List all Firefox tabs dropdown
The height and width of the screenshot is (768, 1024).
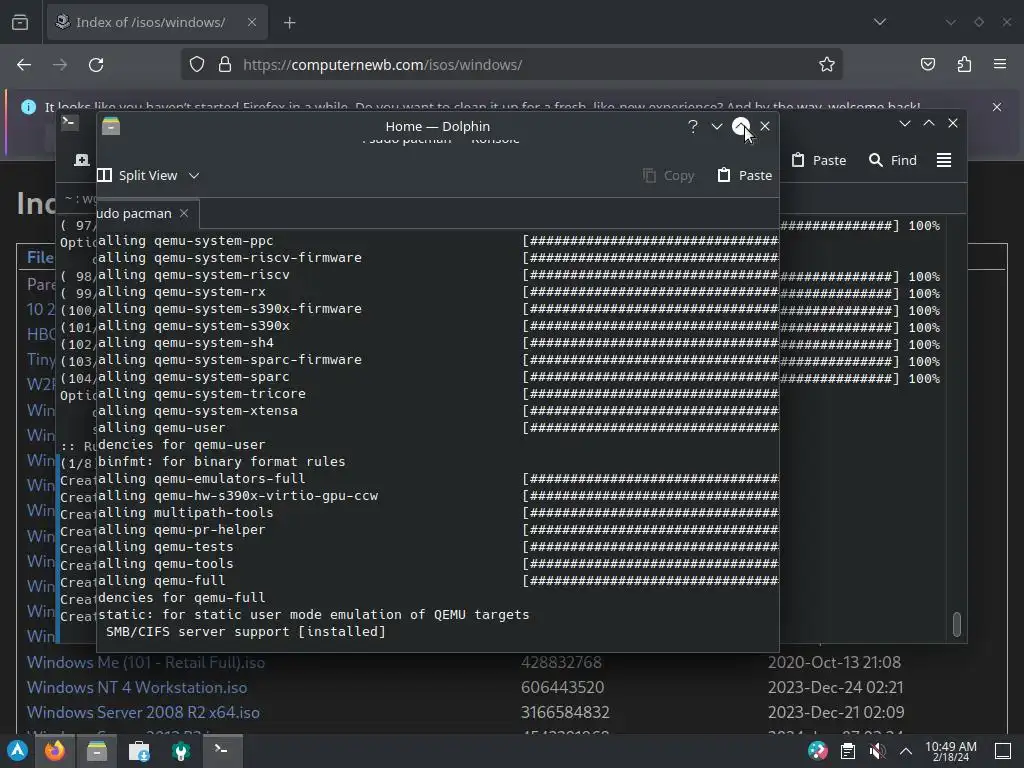click(880, 22)
